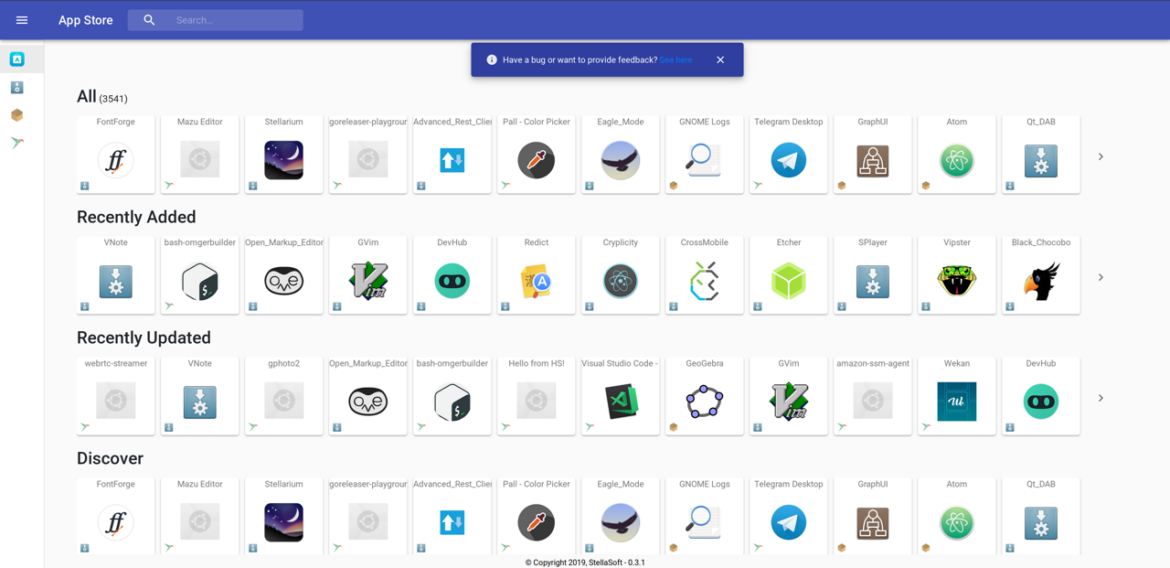Open the hamburger menu in the header
The height and width of the screenshot is (568, 1170).
tap(22, 20)
